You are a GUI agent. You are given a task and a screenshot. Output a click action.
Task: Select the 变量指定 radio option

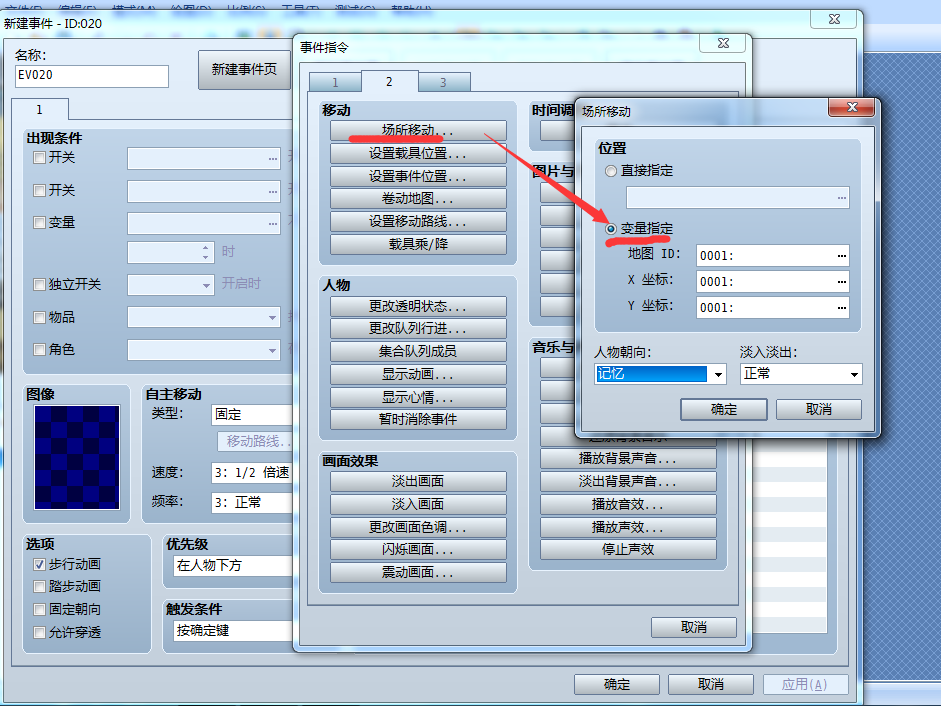click(611, 229)
